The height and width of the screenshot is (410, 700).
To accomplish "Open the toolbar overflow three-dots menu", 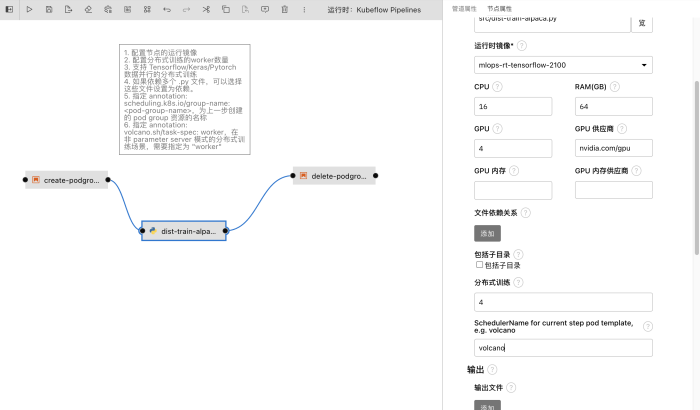I will (304, 9).
